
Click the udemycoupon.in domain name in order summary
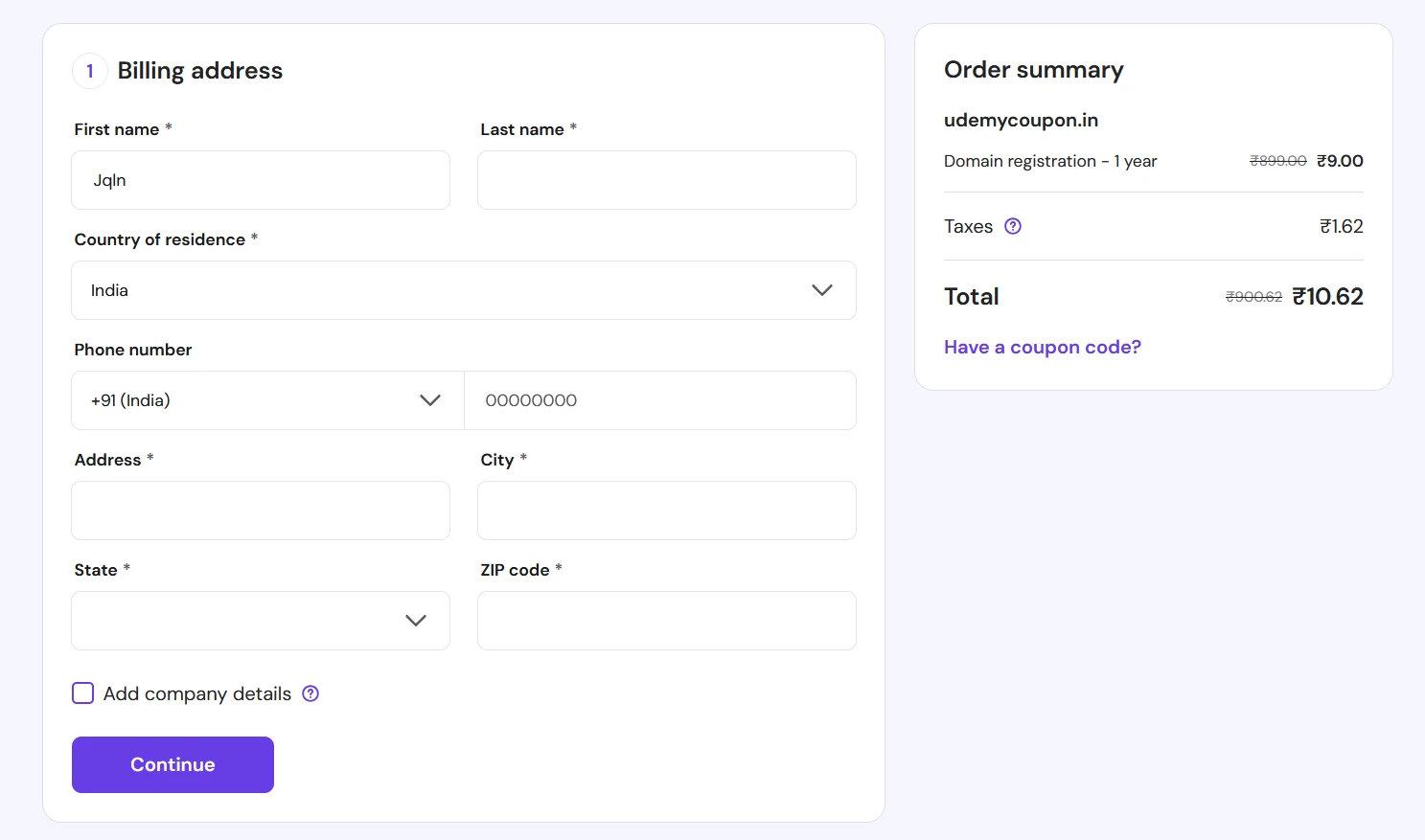coord(1021,120)
